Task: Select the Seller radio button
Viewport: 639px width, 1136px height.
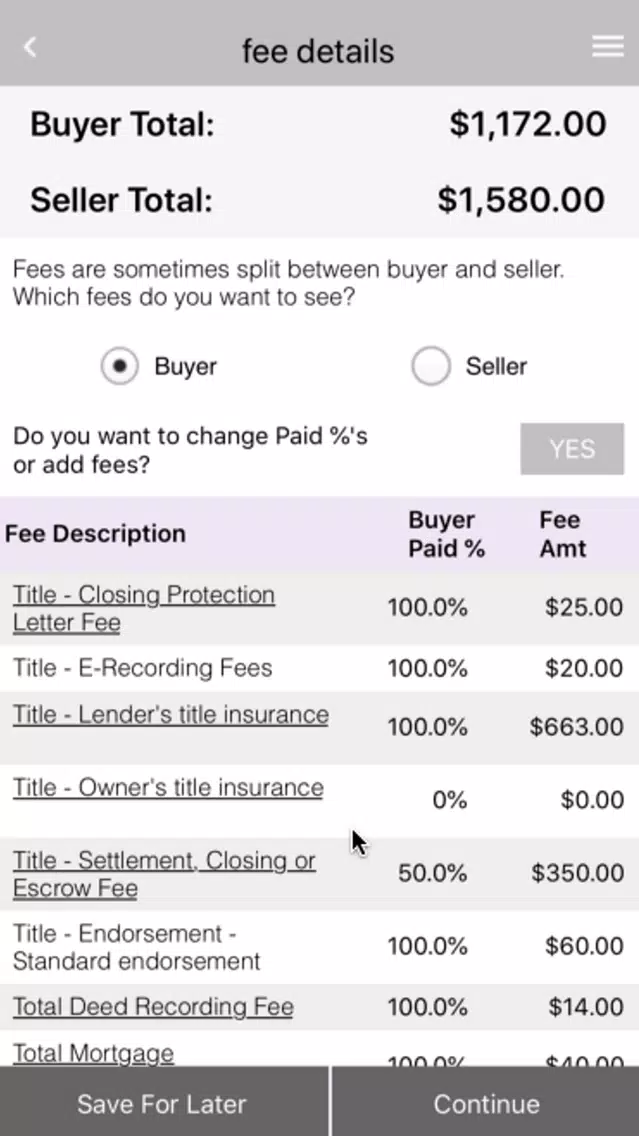Action: [x=430, y=366]
